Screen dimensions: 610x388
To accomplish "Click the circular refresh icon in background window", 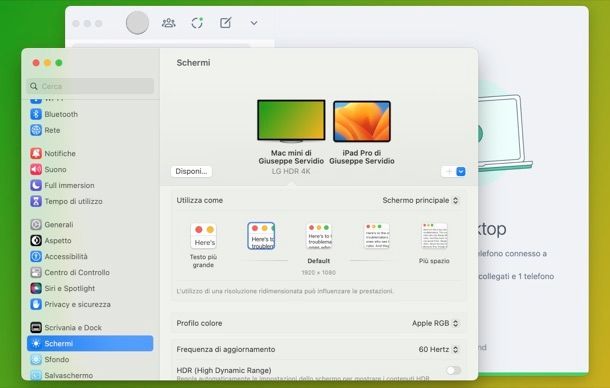I will (197, 23).
